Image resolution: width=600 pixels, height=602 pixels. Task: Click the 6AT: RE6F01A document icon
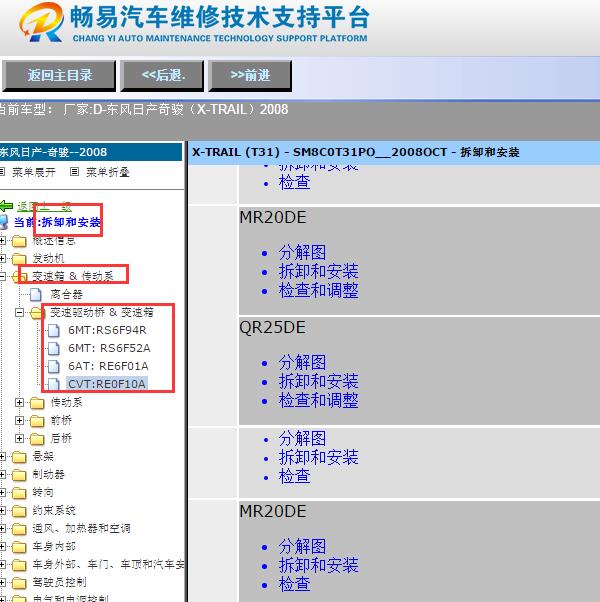pos(54,366)
